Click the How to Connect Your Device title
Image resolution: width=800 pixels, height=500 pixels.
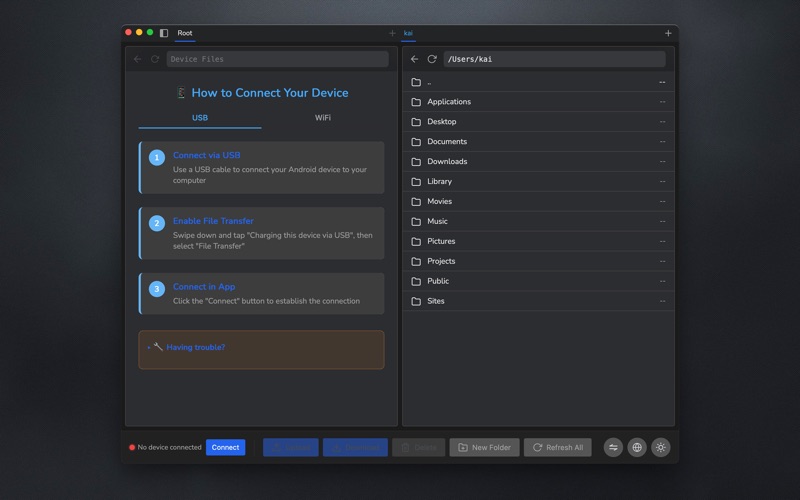(270, 93)
